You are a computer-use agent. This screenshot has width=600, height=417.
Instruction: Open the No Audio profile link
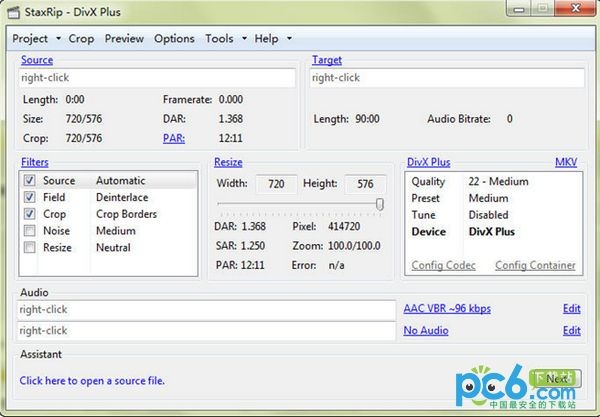pos(426,331)
